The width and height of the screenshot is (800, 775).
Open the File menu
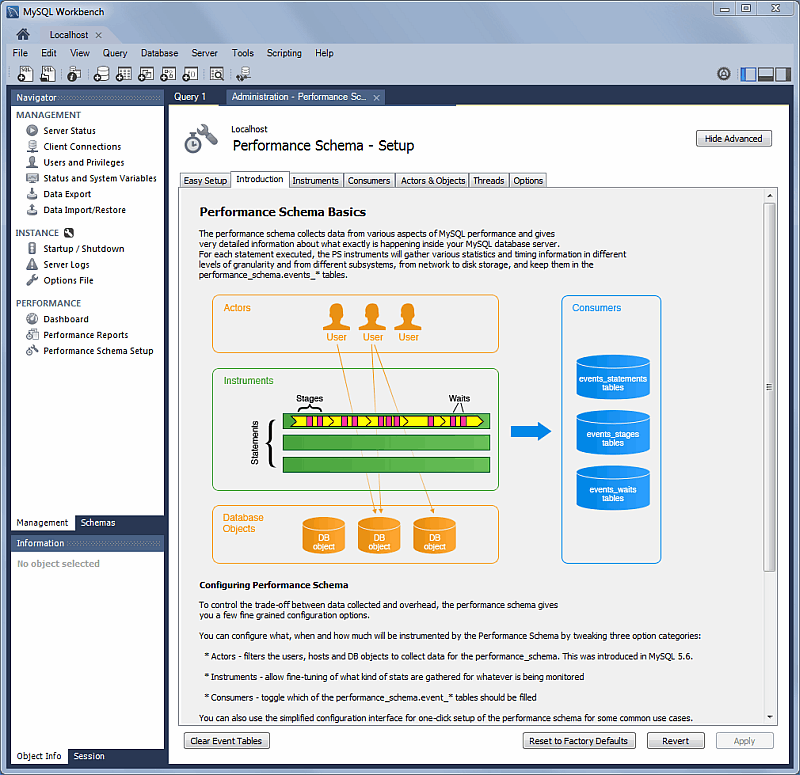(x=20, y=53)
